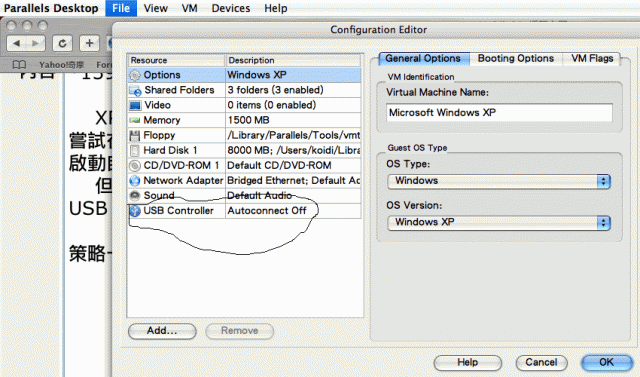Click the Network Adapter globe icon
The width and height of the screenshot is (640, 377).
(x=135, y=181)
